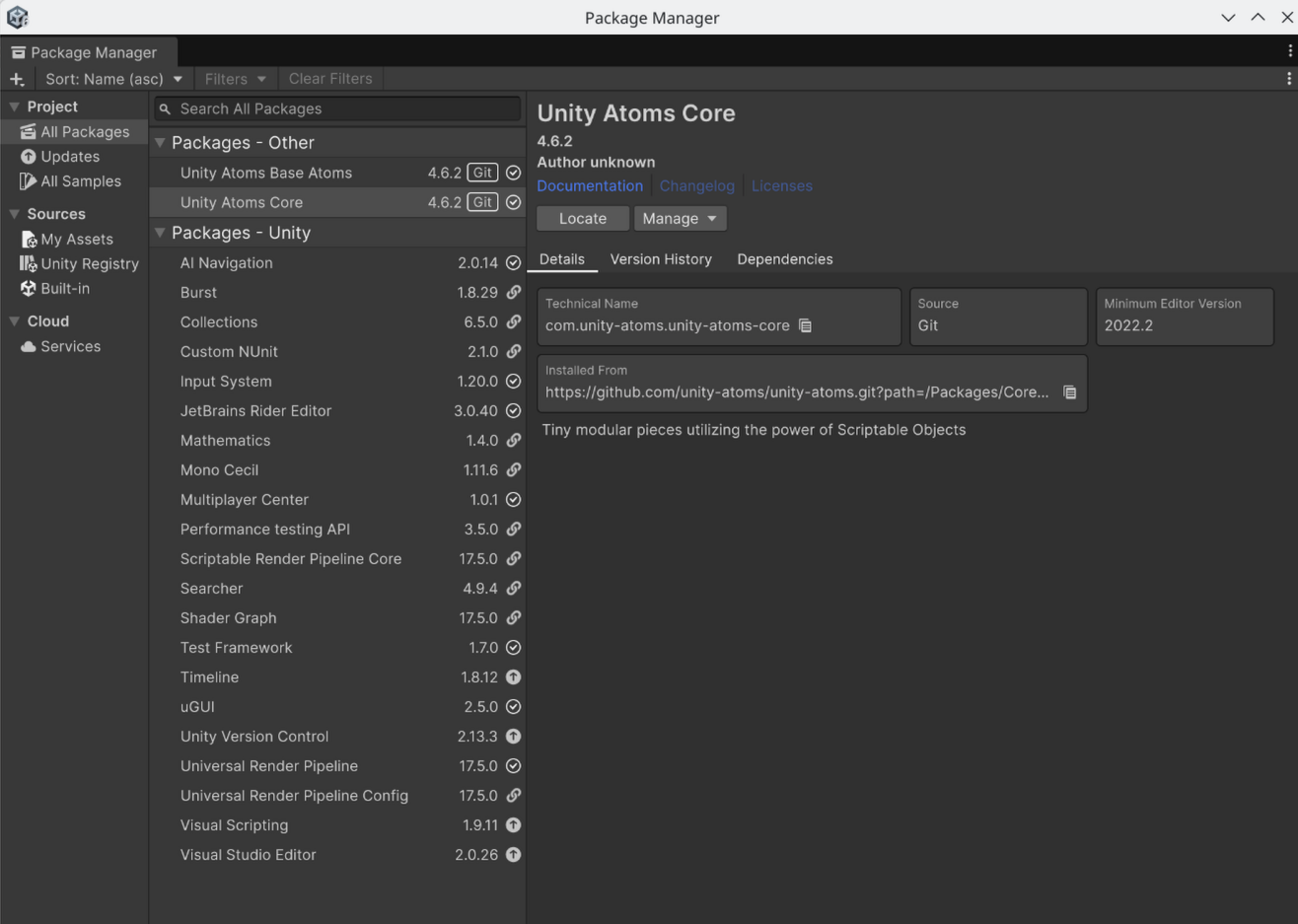Select the Performance testing API package
Viewport: 1298px width, 924px height.
click(337, 530)
